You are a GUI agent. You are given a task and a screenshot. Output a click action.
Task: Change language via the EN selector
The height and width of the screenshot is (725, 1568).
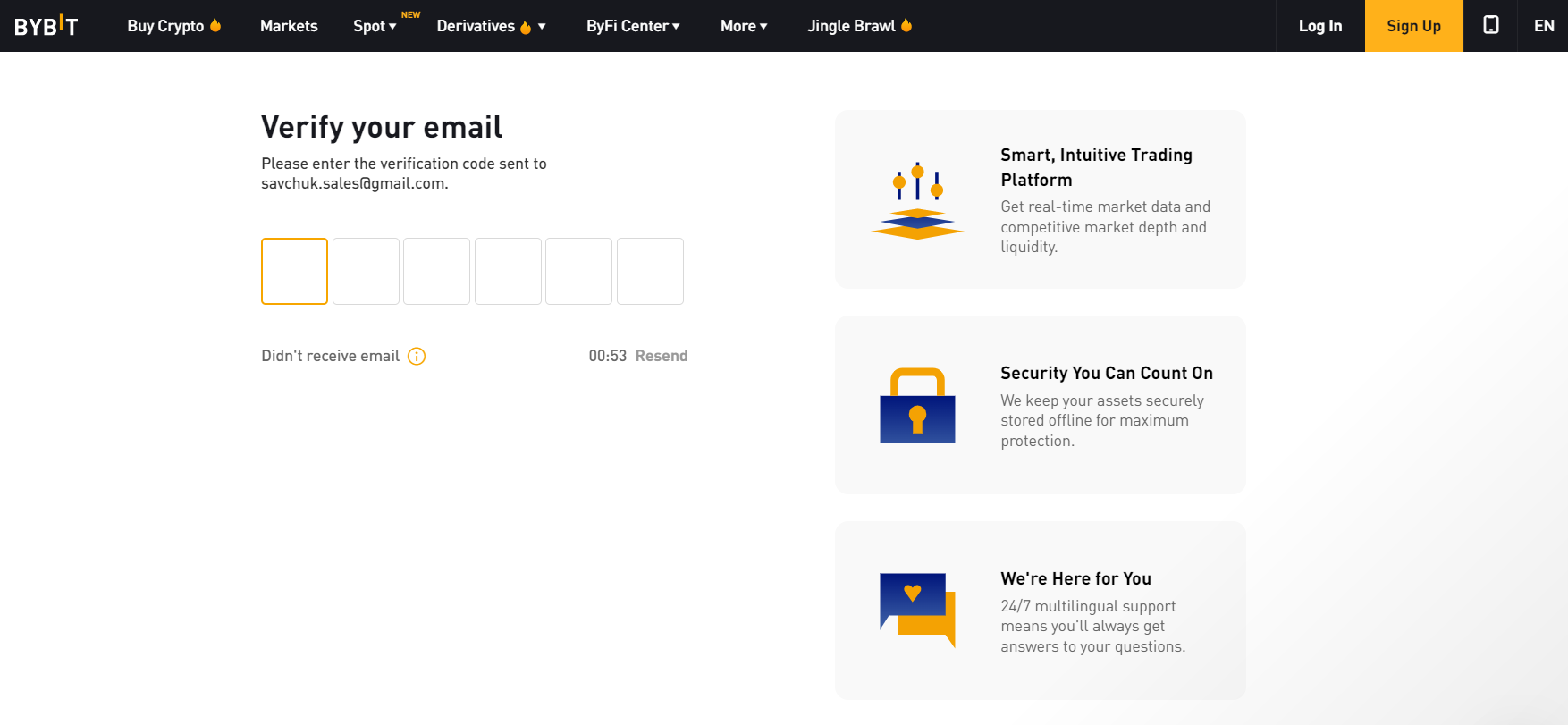pyautogui.click(x=1544, y=26)
